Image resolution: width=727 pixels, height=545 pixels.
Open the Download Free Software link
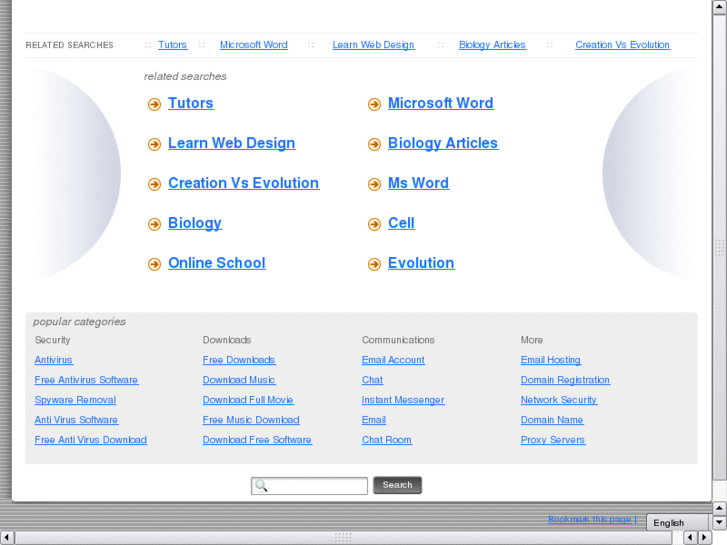click(x=257, y=440)
